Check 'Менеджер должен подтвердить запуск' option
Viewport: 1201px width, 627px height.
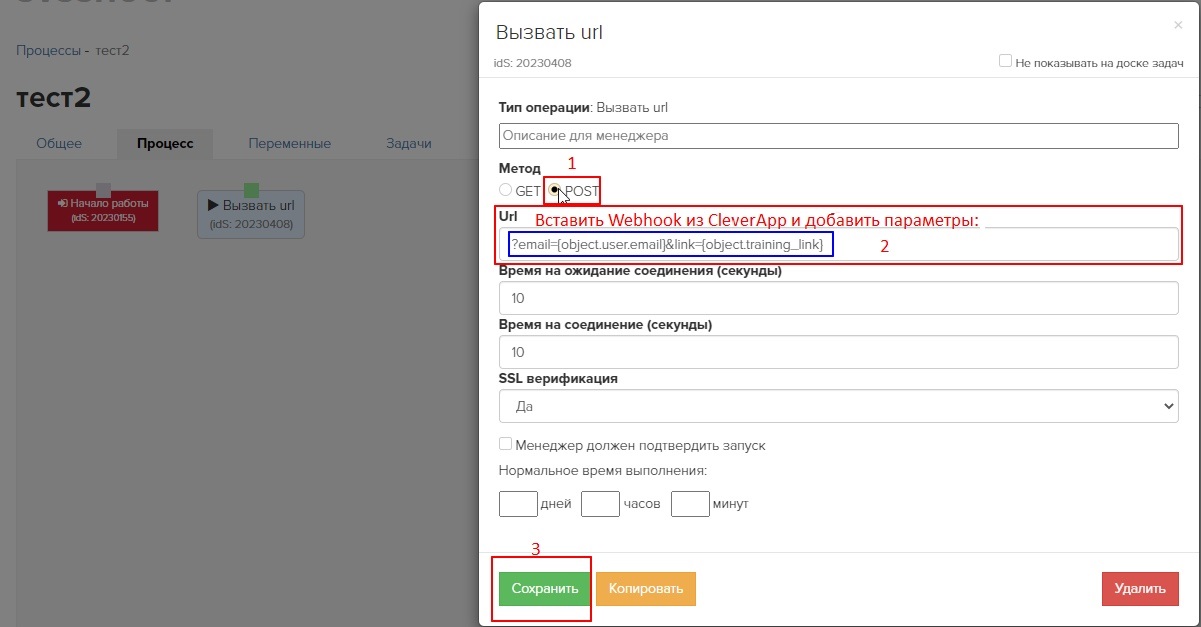click(506, 444)
